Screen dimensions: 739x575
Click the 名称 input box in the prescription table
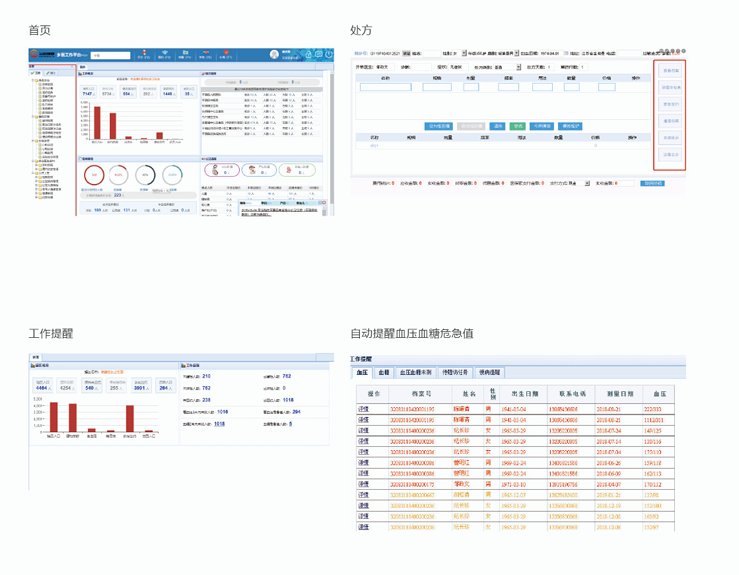pos(385,87)
